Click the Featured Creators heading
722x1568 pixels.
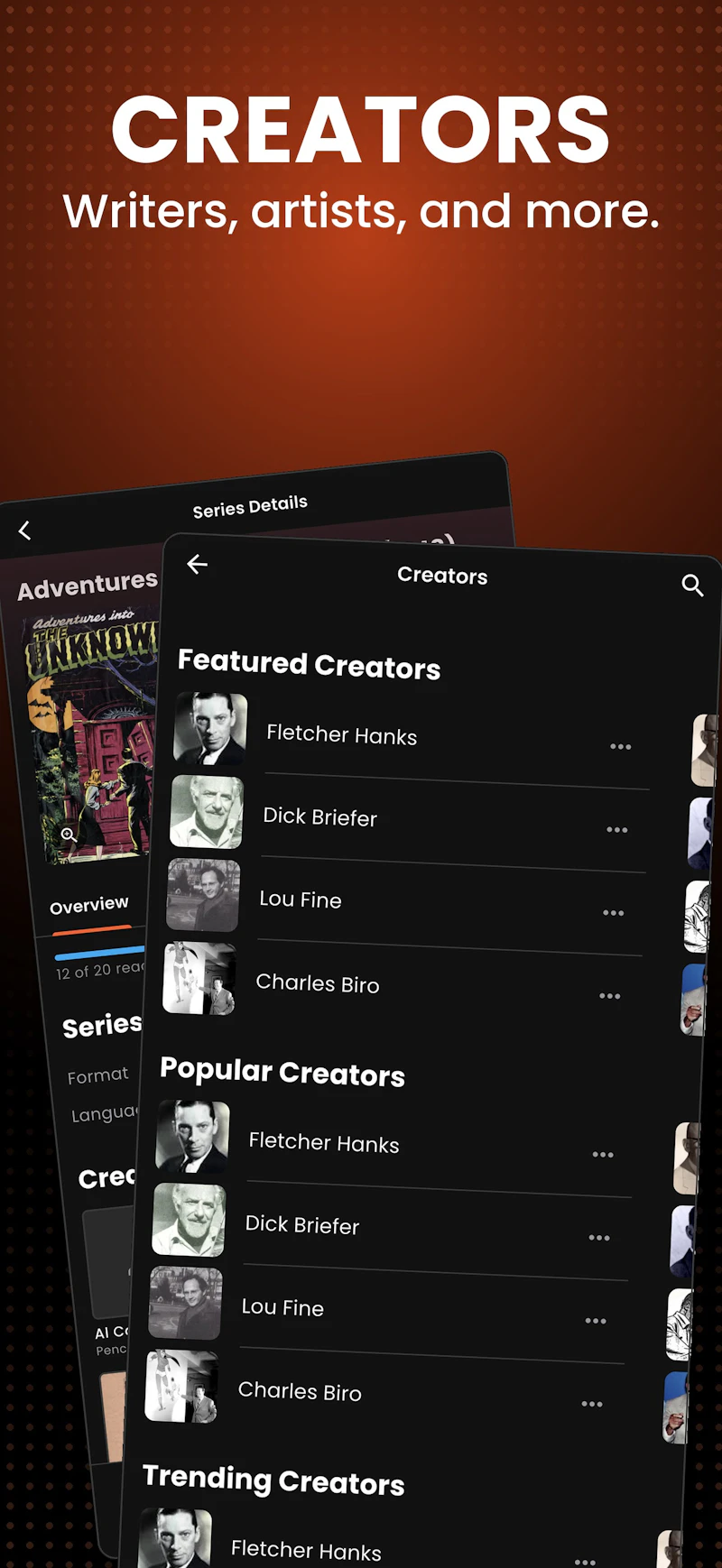point(309,664)
